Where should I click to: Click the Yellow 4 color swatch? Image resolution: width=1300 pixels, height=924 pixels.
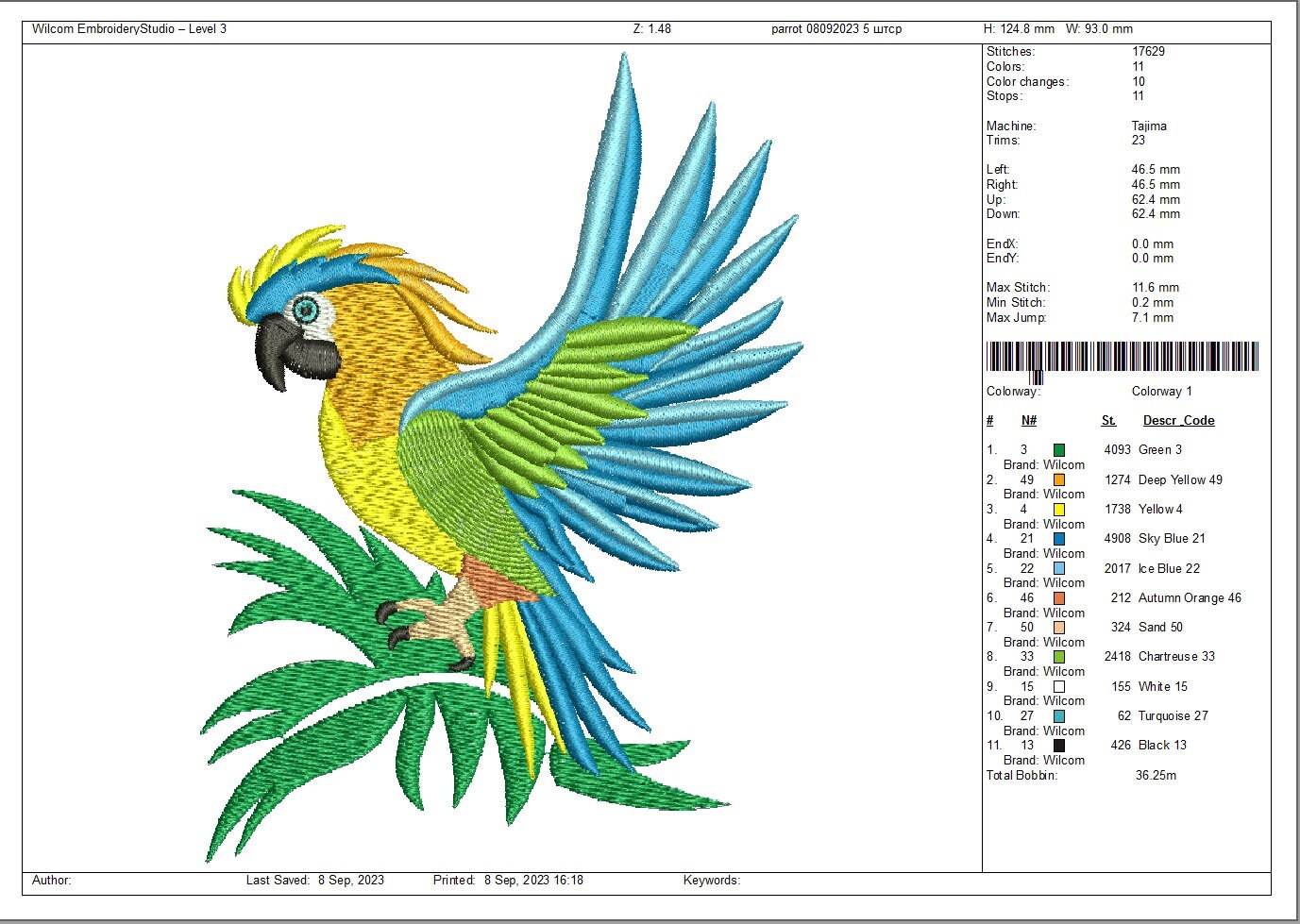(x=1061, y=509)
